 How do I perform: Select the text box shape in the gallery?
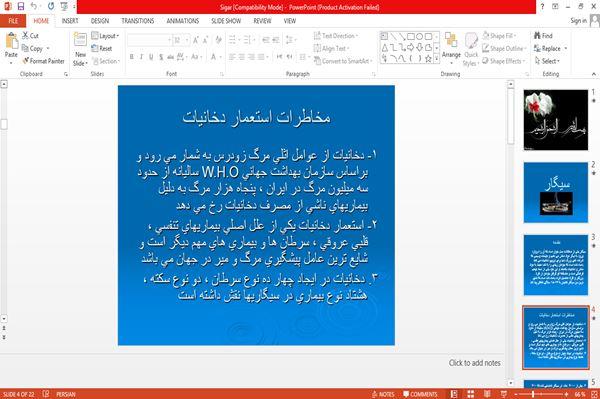pyautogui.click(x=385, y=37)
